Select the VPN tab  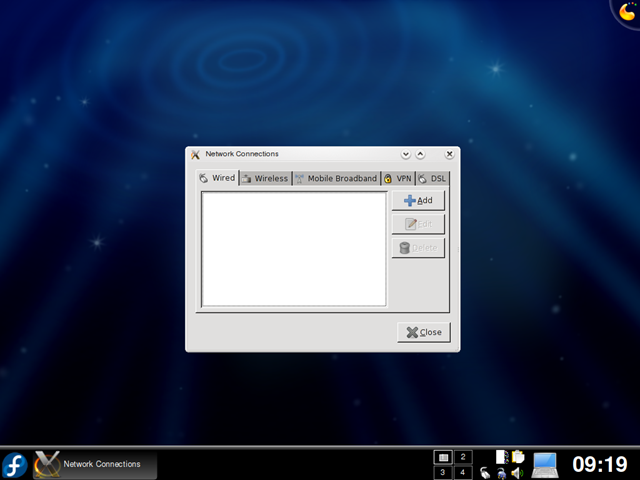398,178
